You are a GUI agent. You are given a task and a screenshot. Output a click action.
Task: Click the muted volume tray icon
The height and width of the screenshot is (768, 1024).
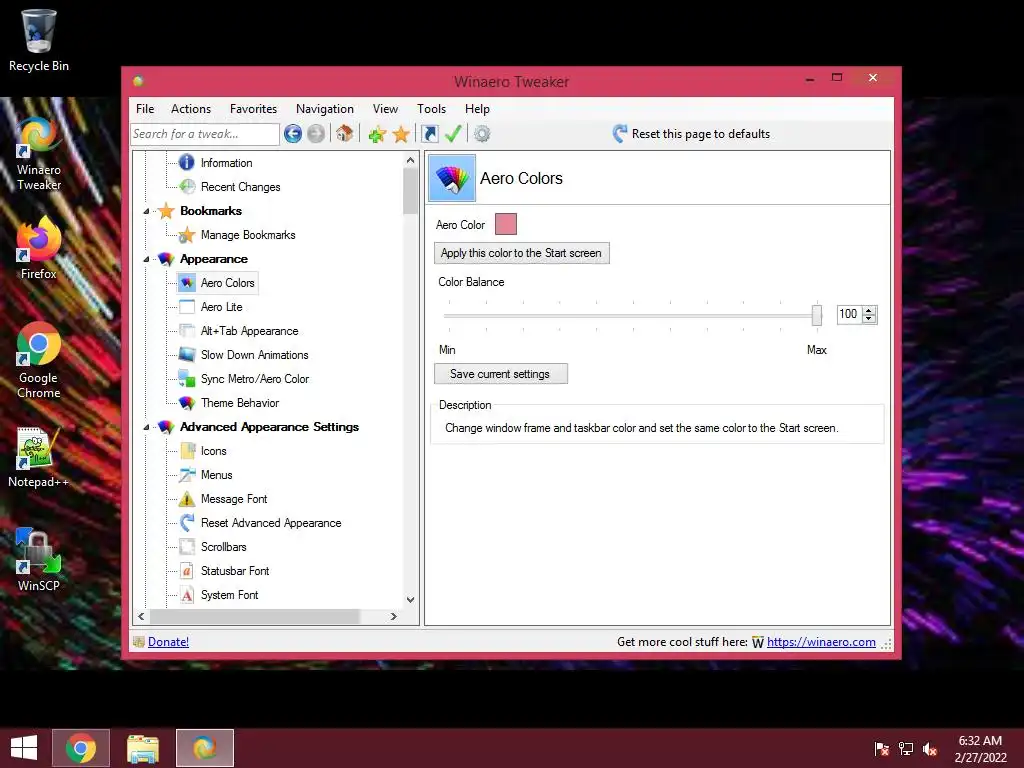[930, 749]
